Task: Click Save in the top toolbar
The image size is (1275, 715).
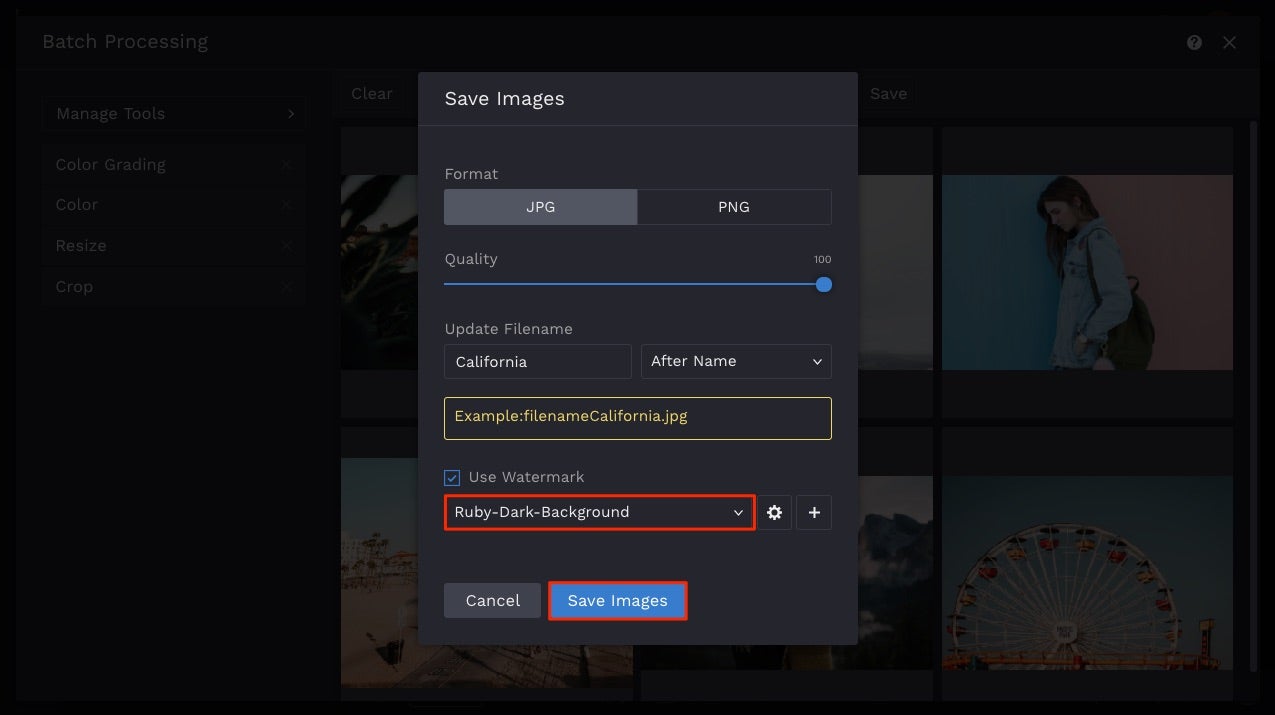Action: point(888,94)
